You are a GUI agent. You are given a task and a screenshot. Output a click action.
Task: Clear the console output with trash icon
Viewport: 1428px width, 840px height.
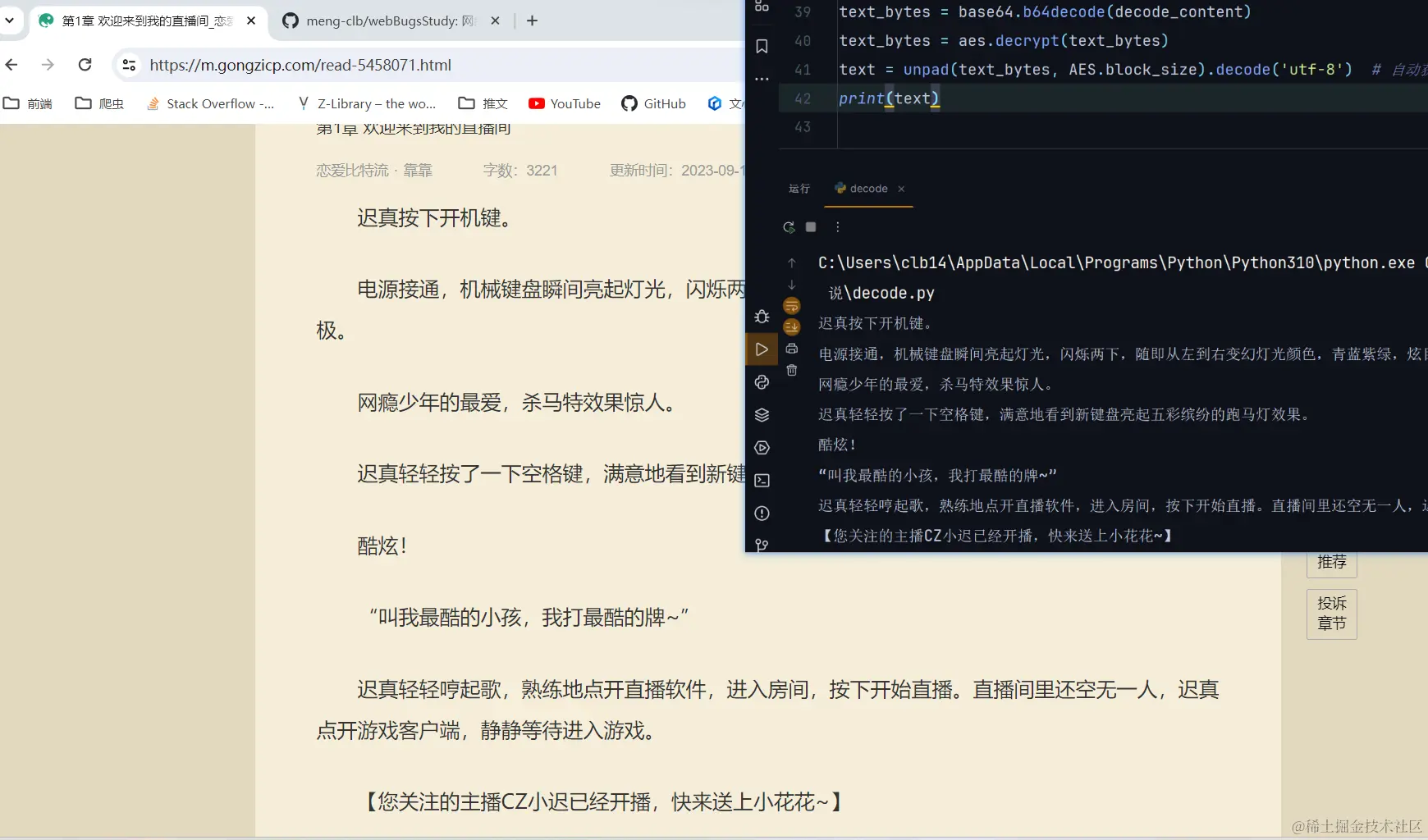791,371
